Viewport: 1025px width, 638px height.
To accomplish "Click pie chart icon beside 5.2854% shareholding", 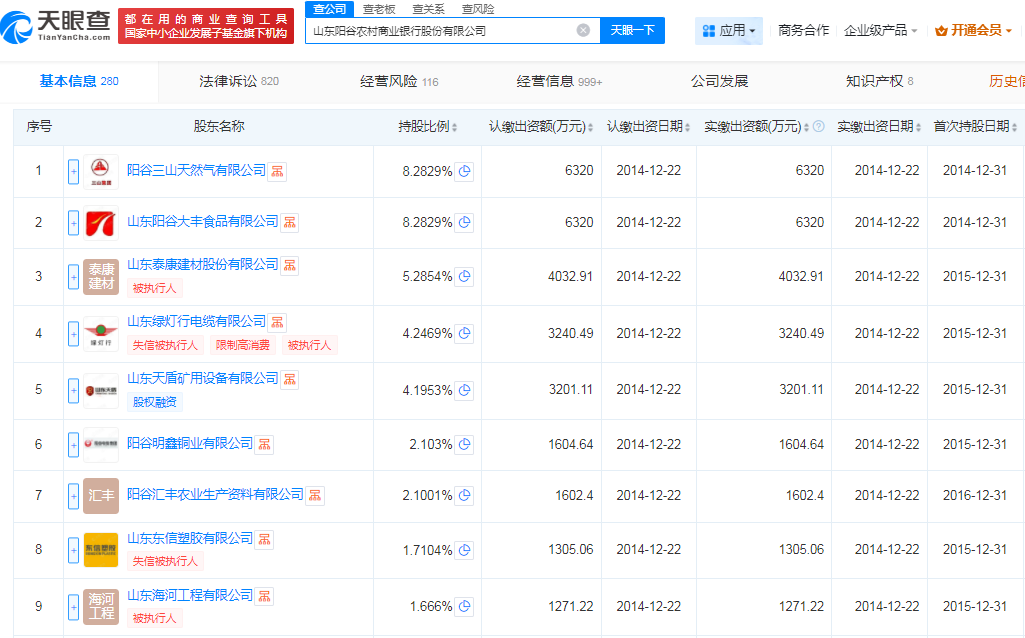I will pyautogui.click(x=464, y=277).
